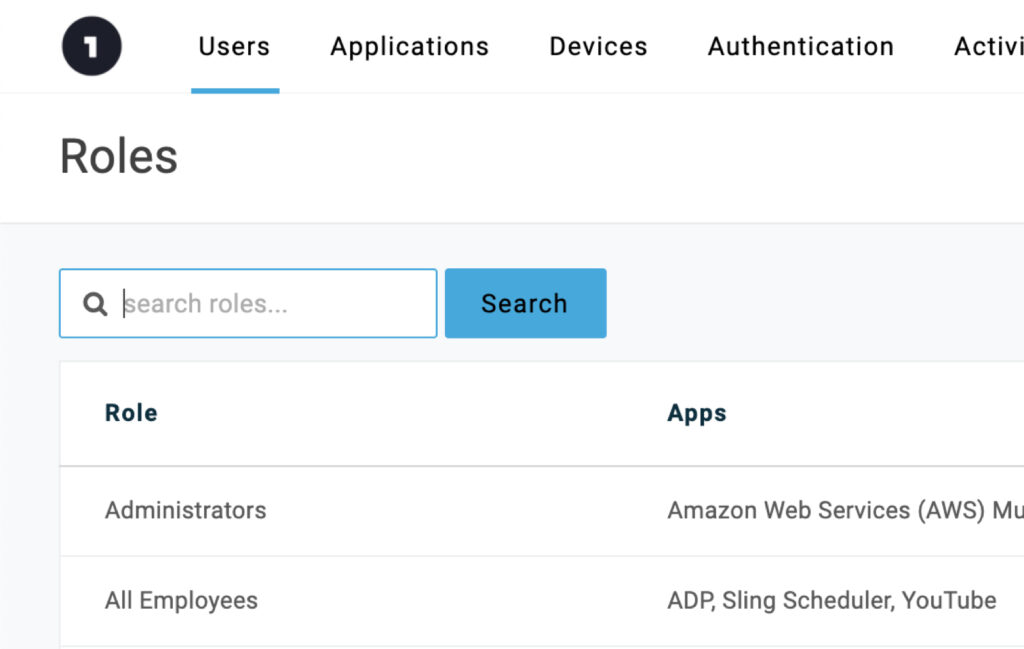
Task: Return to Users via the underlined tab
Action: coord(234,46)
